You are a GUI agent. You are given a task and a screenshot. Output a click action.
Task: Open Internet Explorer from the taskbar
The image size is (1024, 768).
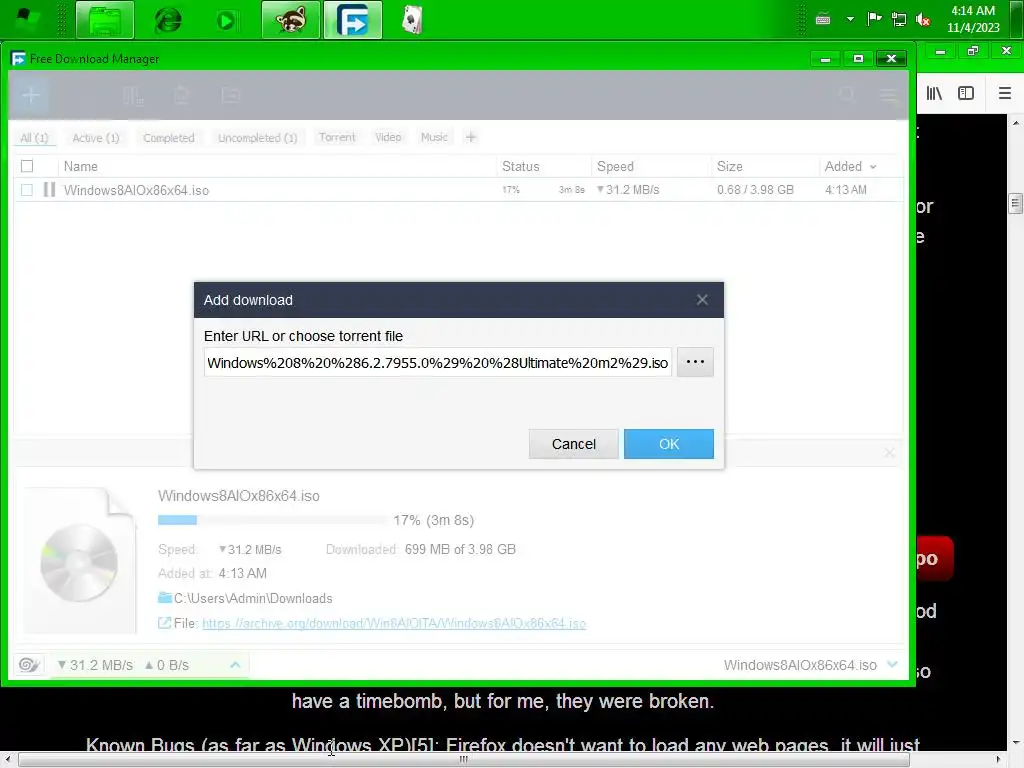coord(168,20)
